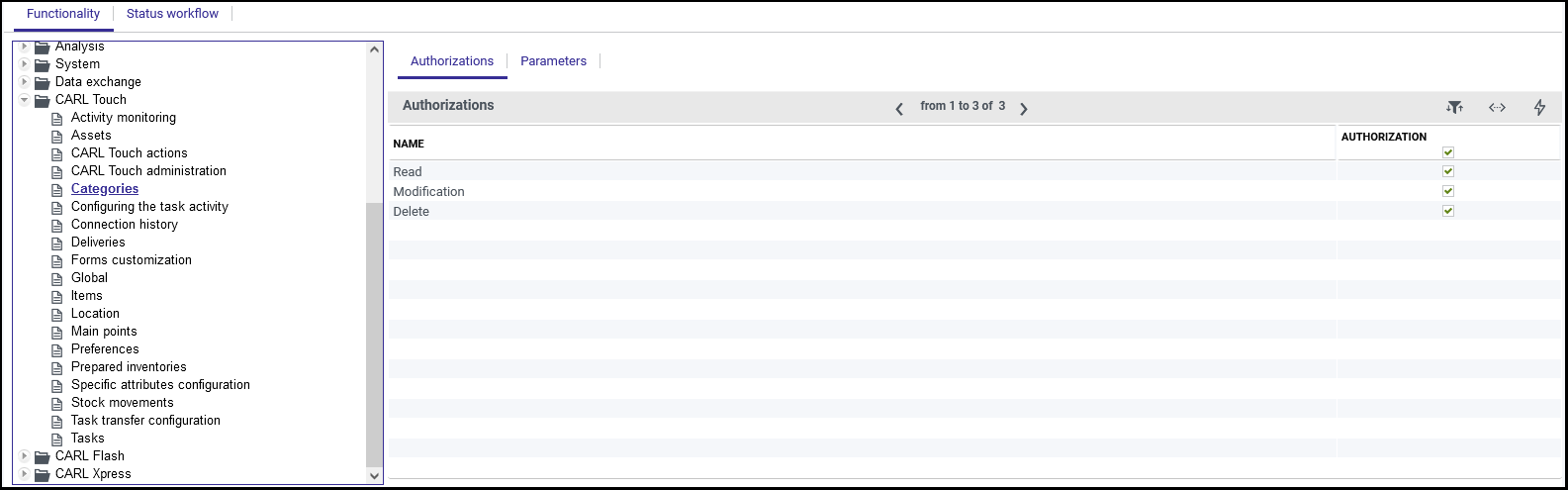Click the CARL Touch folder icon

42,100
